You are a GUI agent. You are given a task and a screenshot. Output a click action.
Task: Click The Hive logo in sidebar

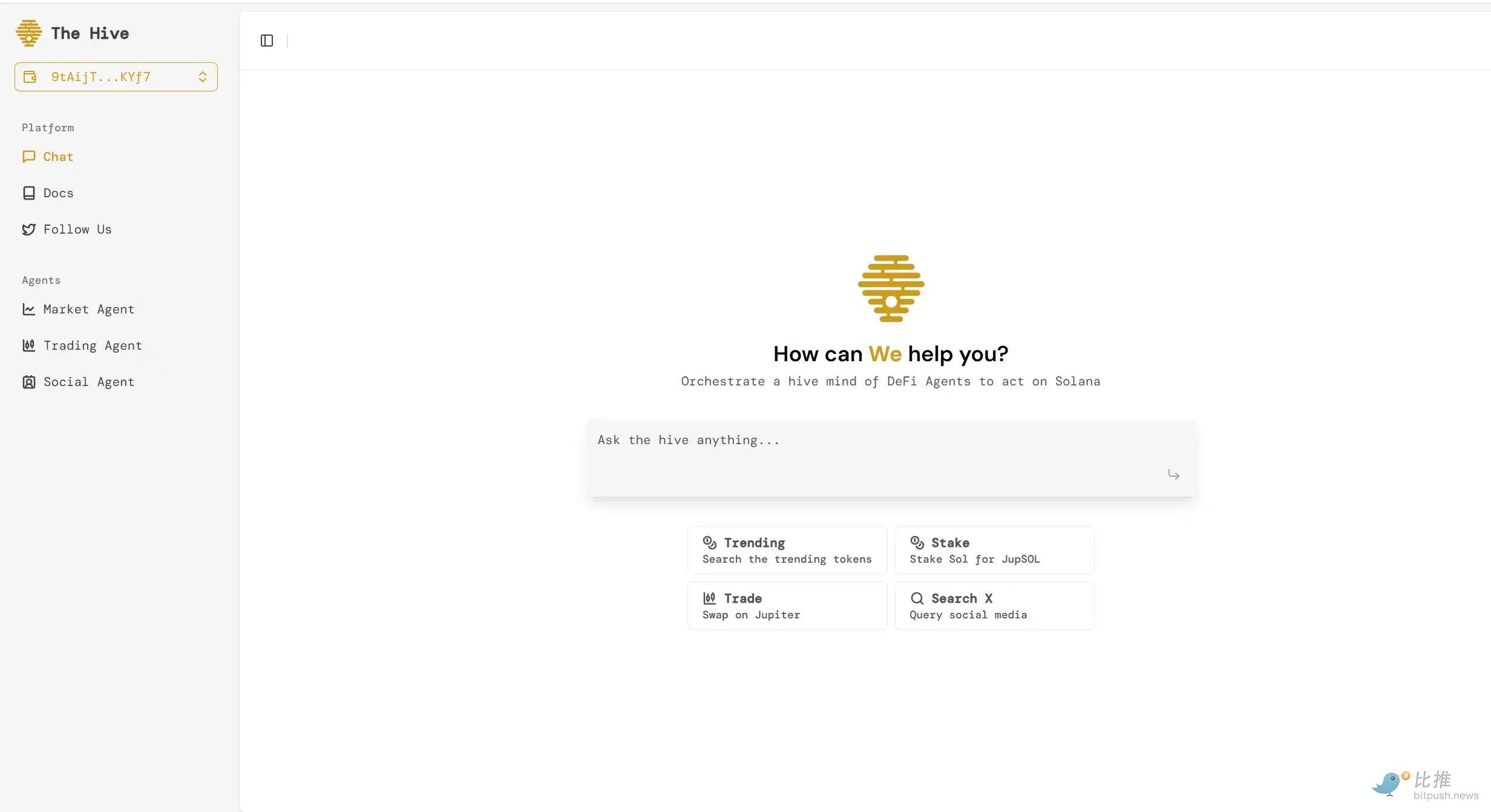click(x=28, y=33)
